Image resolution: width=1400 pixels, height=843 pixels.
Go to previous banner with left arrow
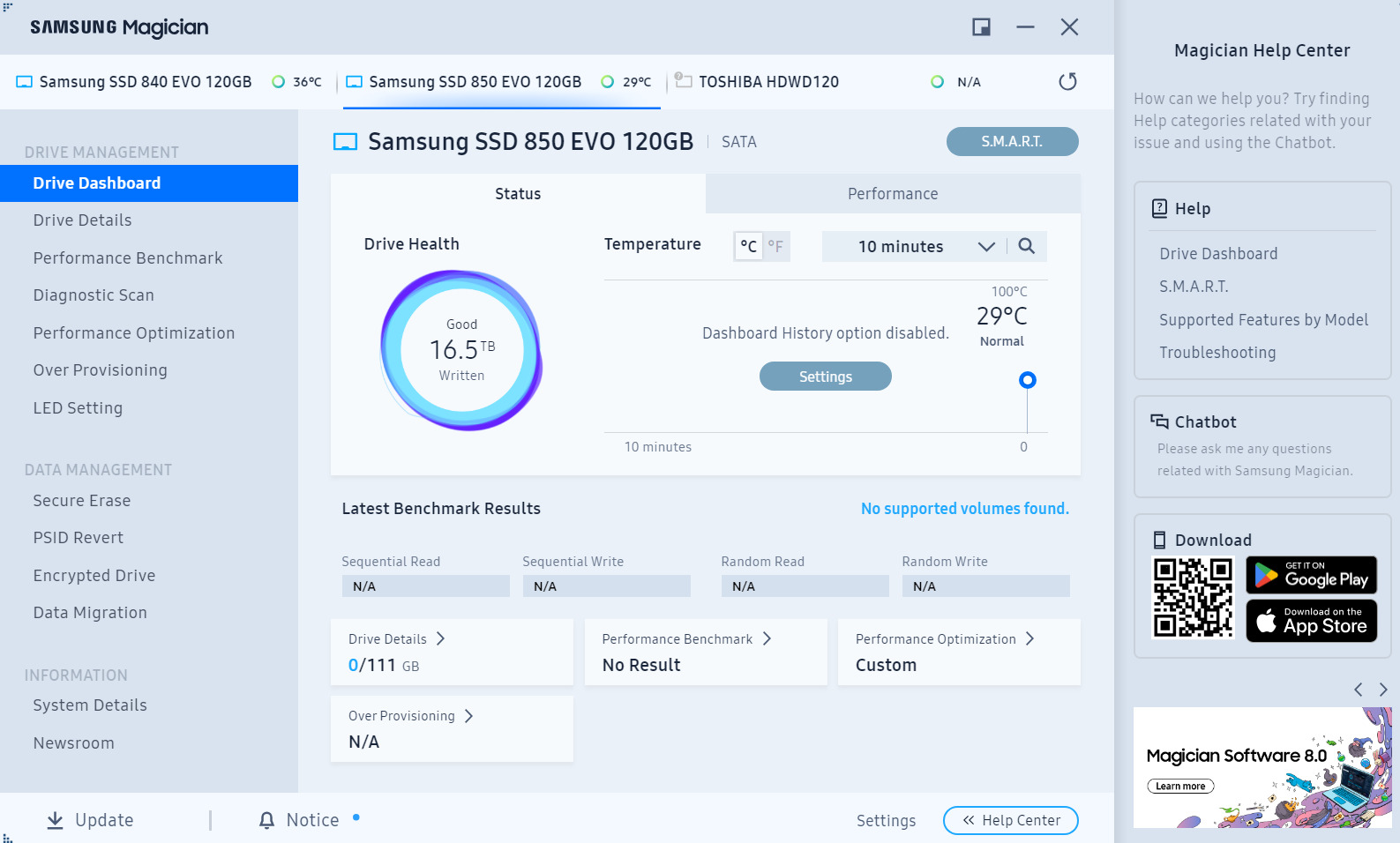click(x=1359, y=690)
